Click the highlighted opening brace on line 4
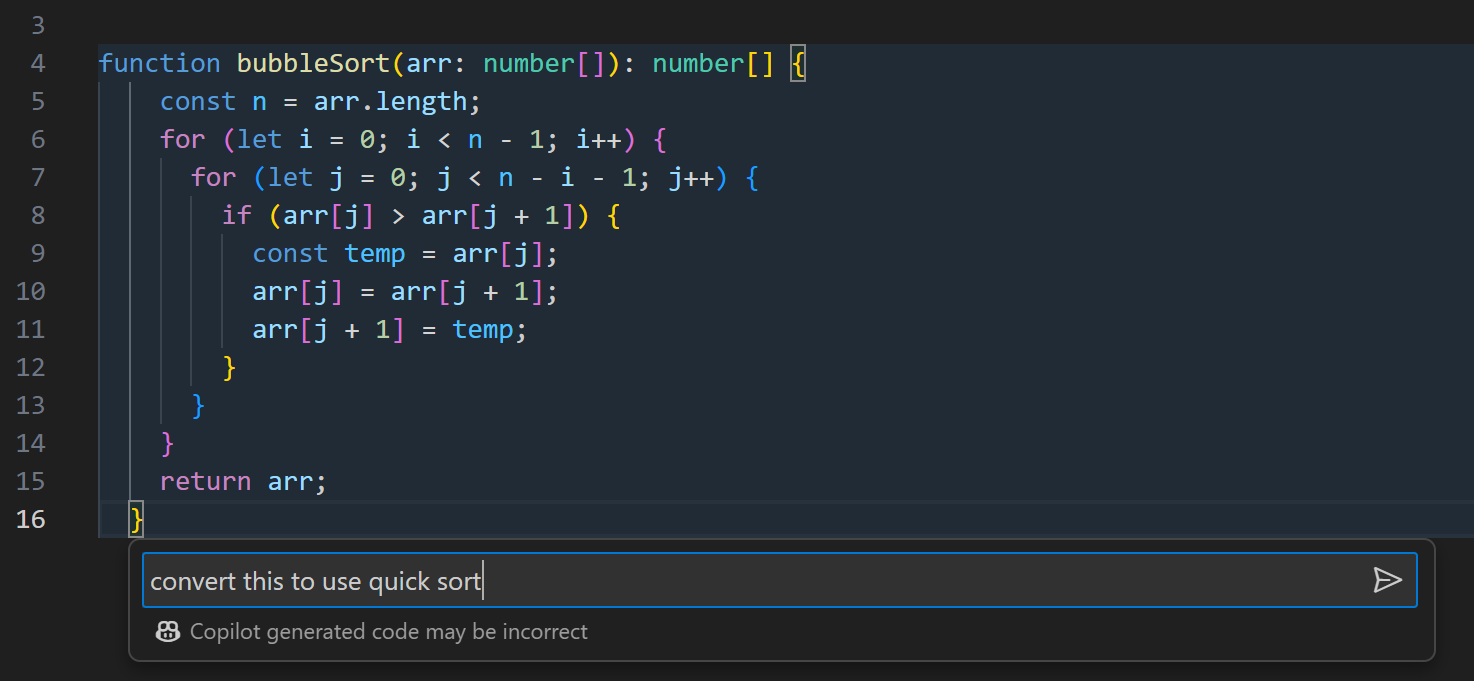Screen dimensions: 1474x681 pos(800,62)
